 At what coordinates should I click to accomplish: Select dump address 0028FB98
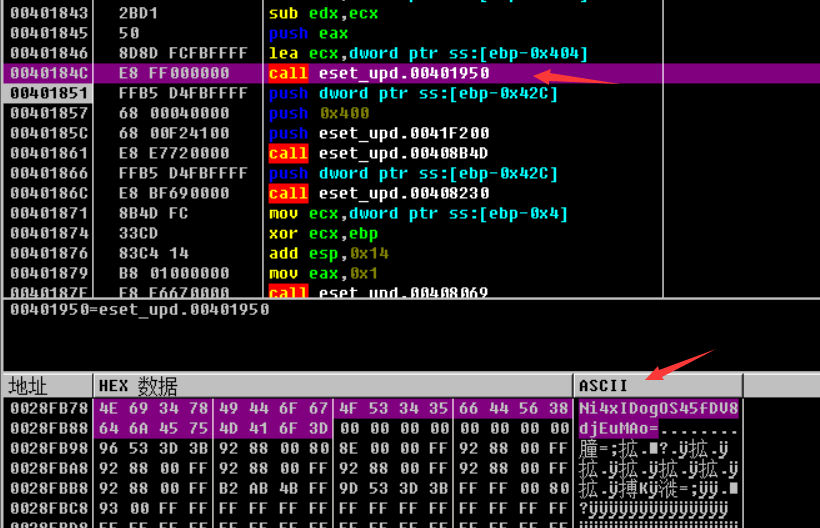(49, 449)
